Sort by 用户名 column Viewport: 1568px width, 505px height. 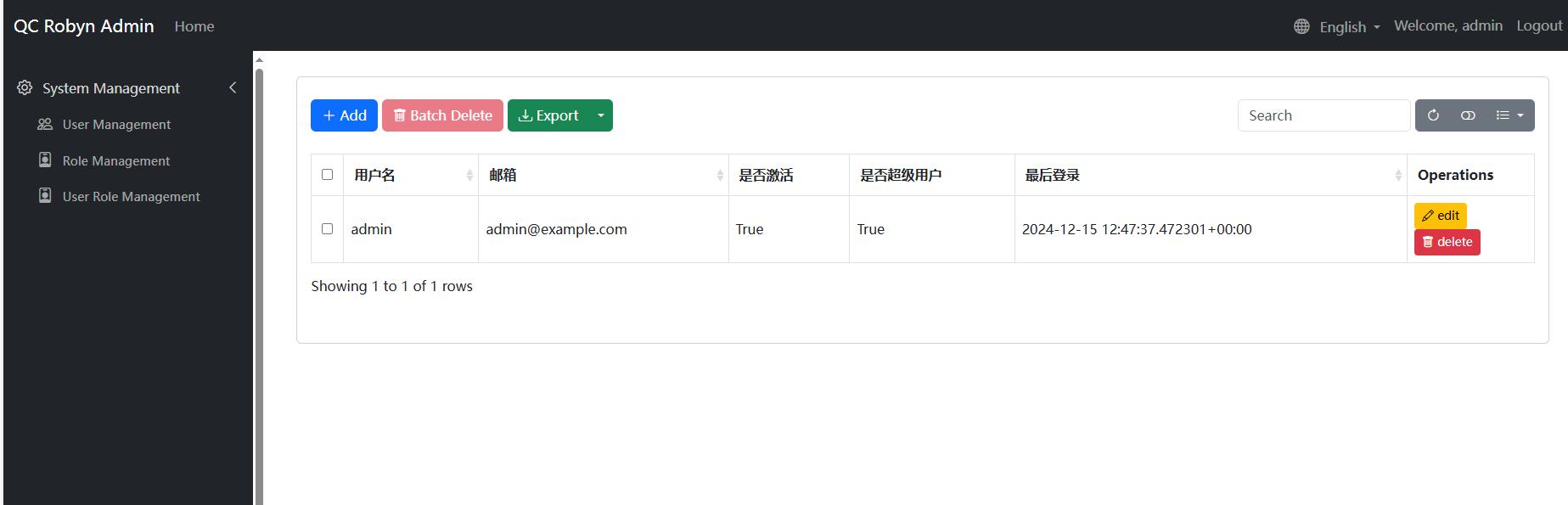(411, 175)
